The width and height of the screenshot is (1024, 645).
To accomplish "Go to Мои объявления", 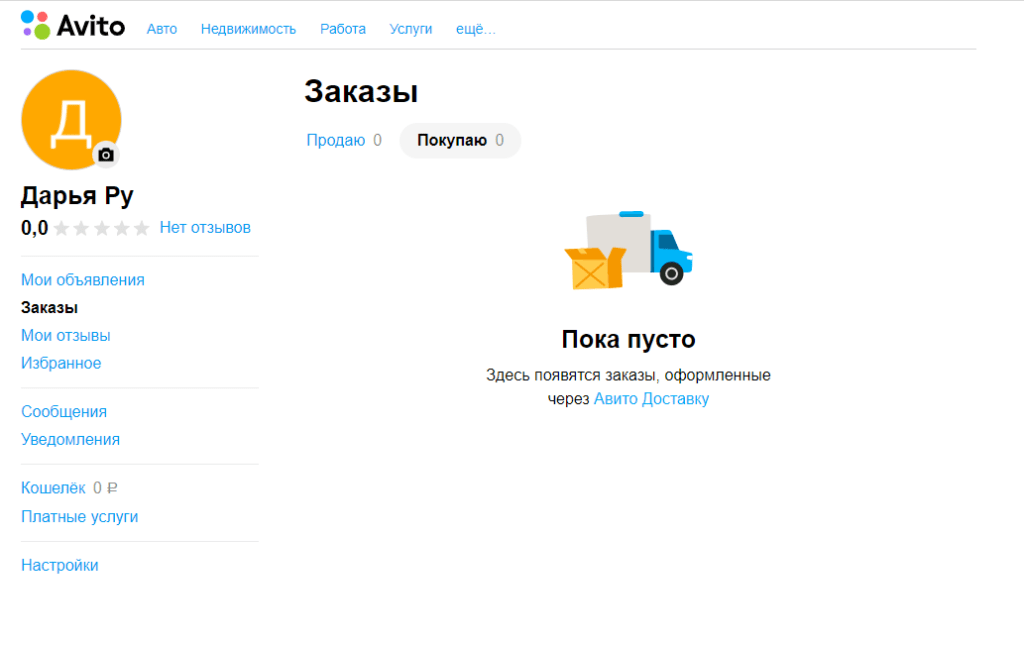I will 83,280.
